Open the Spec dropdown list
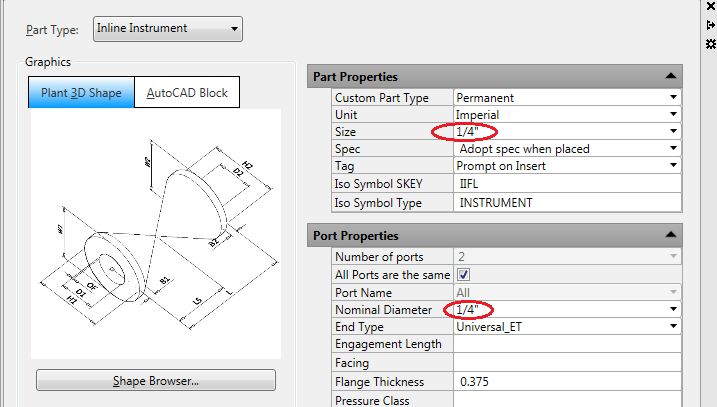The image size is (717, 407). pyautogui.click(x=674, y=149)
